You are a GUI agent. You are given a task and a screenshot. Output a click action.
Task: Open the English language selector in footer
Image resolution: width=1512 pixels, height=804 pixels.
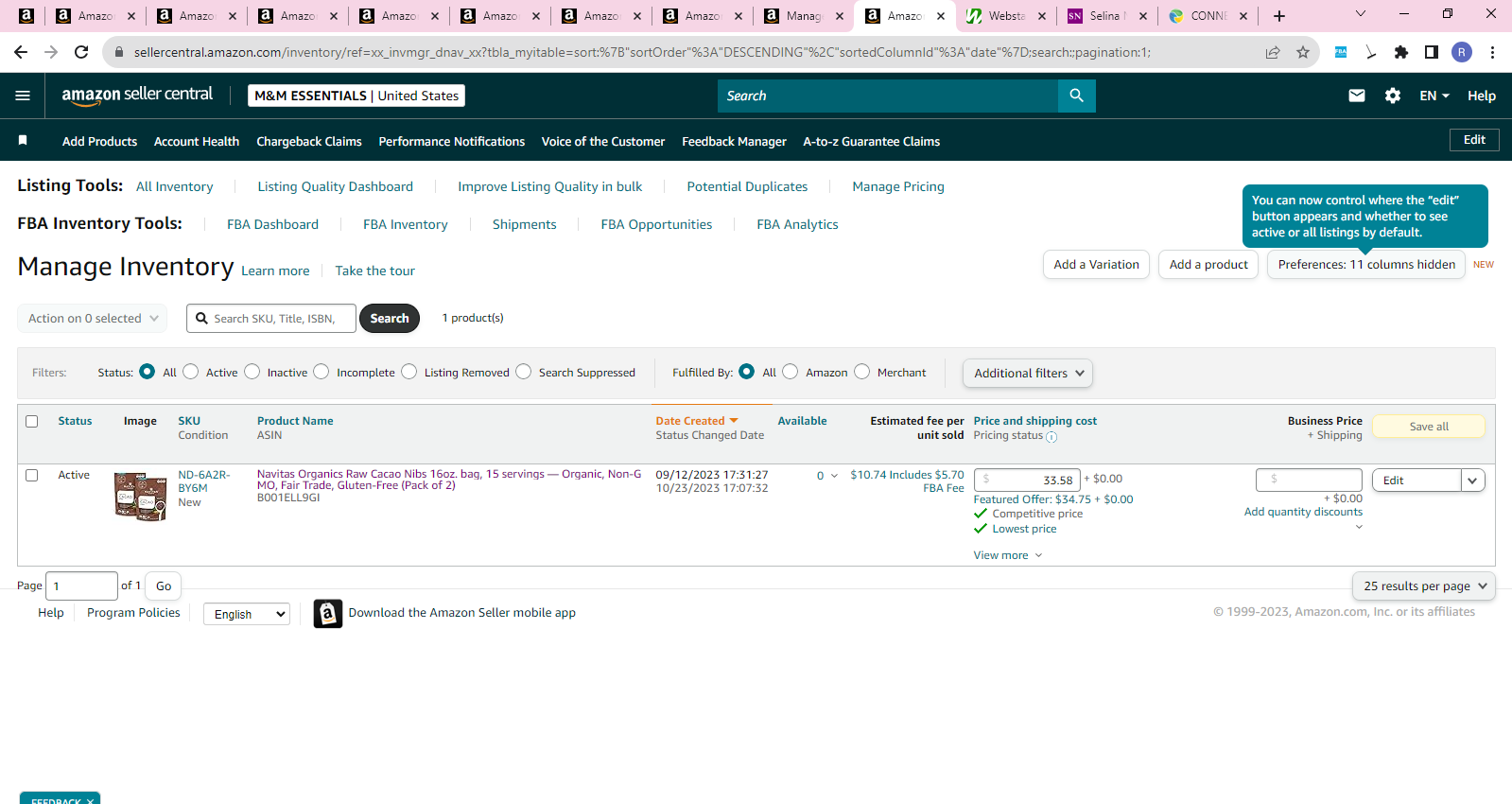point(247,614)
